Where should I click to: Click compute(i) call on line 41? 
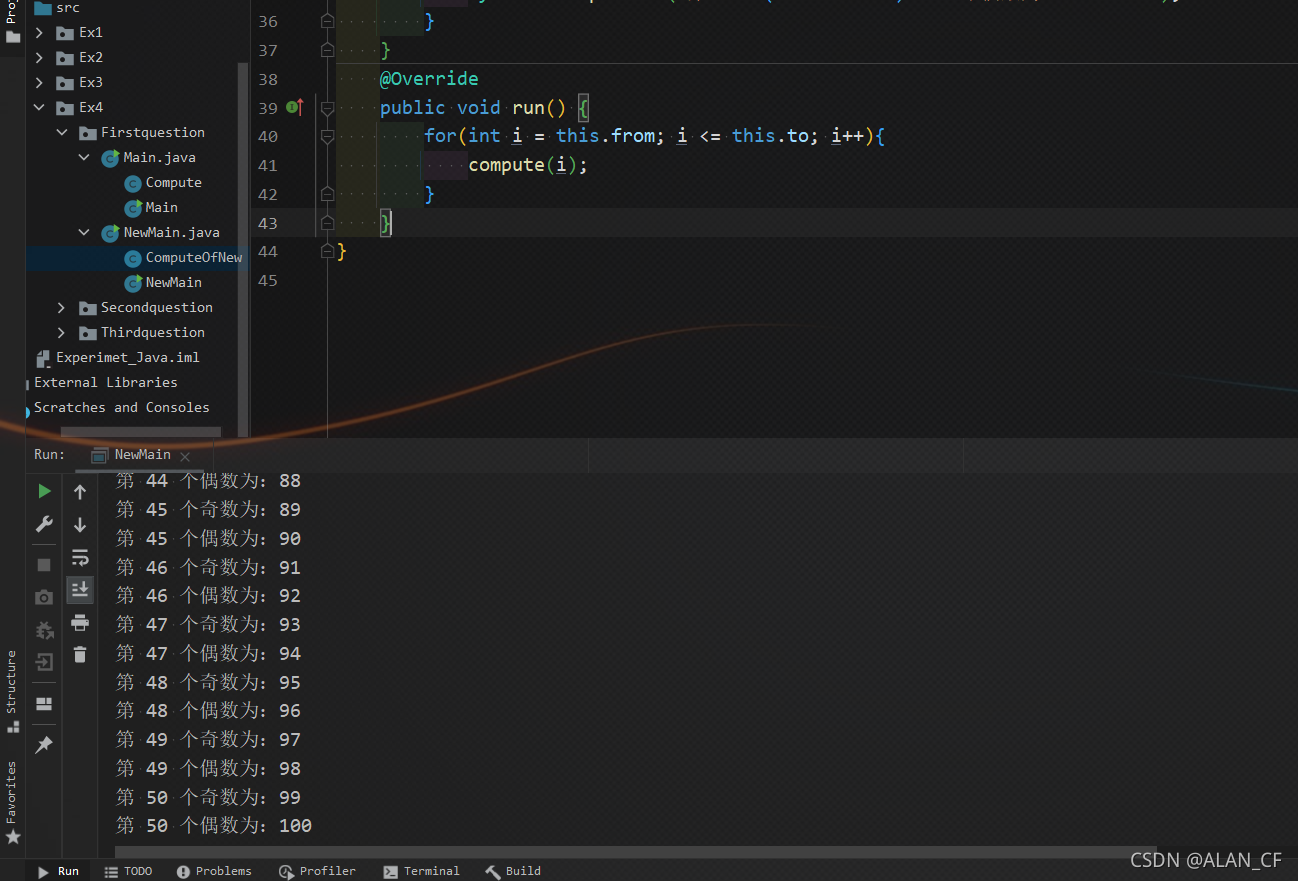point(527,165)
